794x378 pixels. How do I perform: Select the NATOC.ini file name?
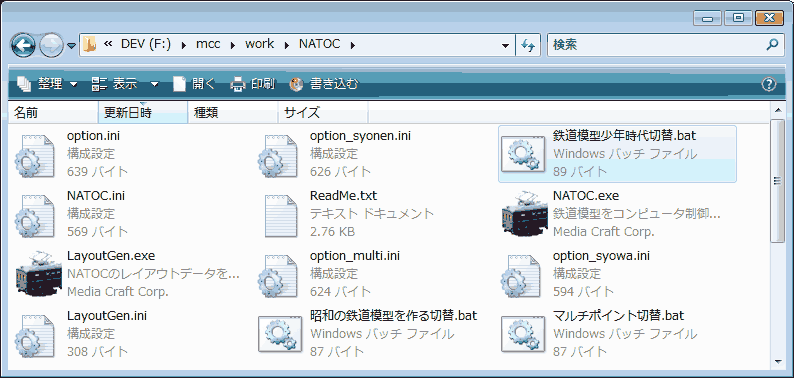96,196
